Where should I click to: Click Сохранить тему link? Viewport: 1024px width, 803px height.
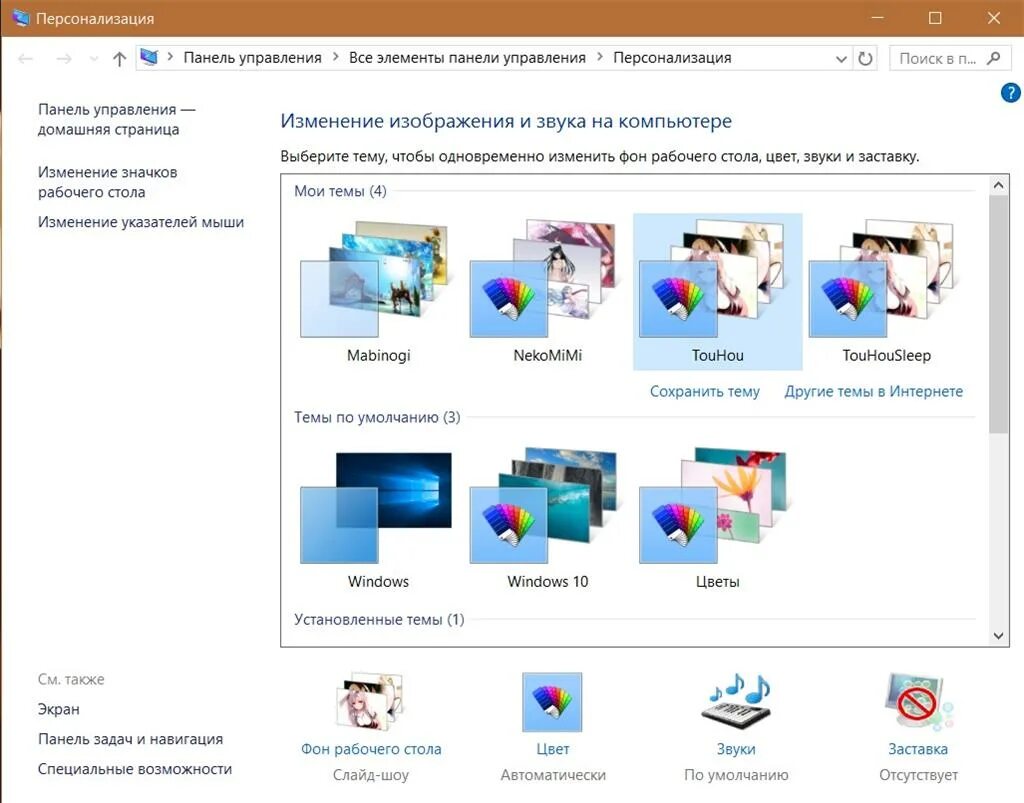[705, 391]
